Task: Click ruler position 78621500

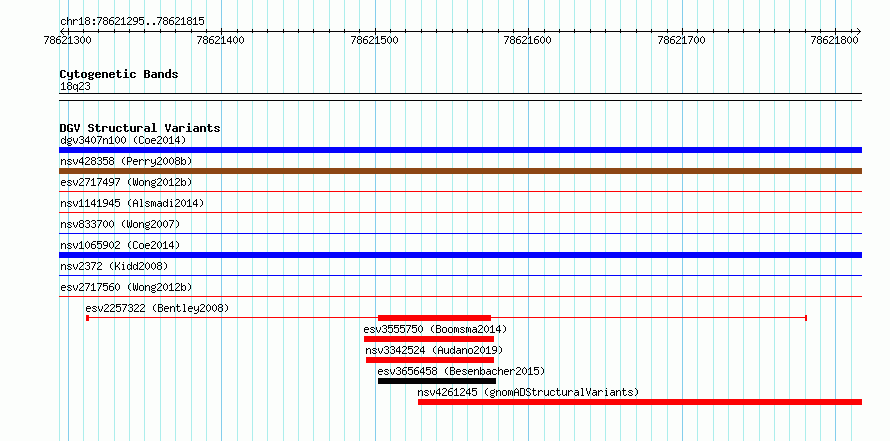Action: coord(375,41)
